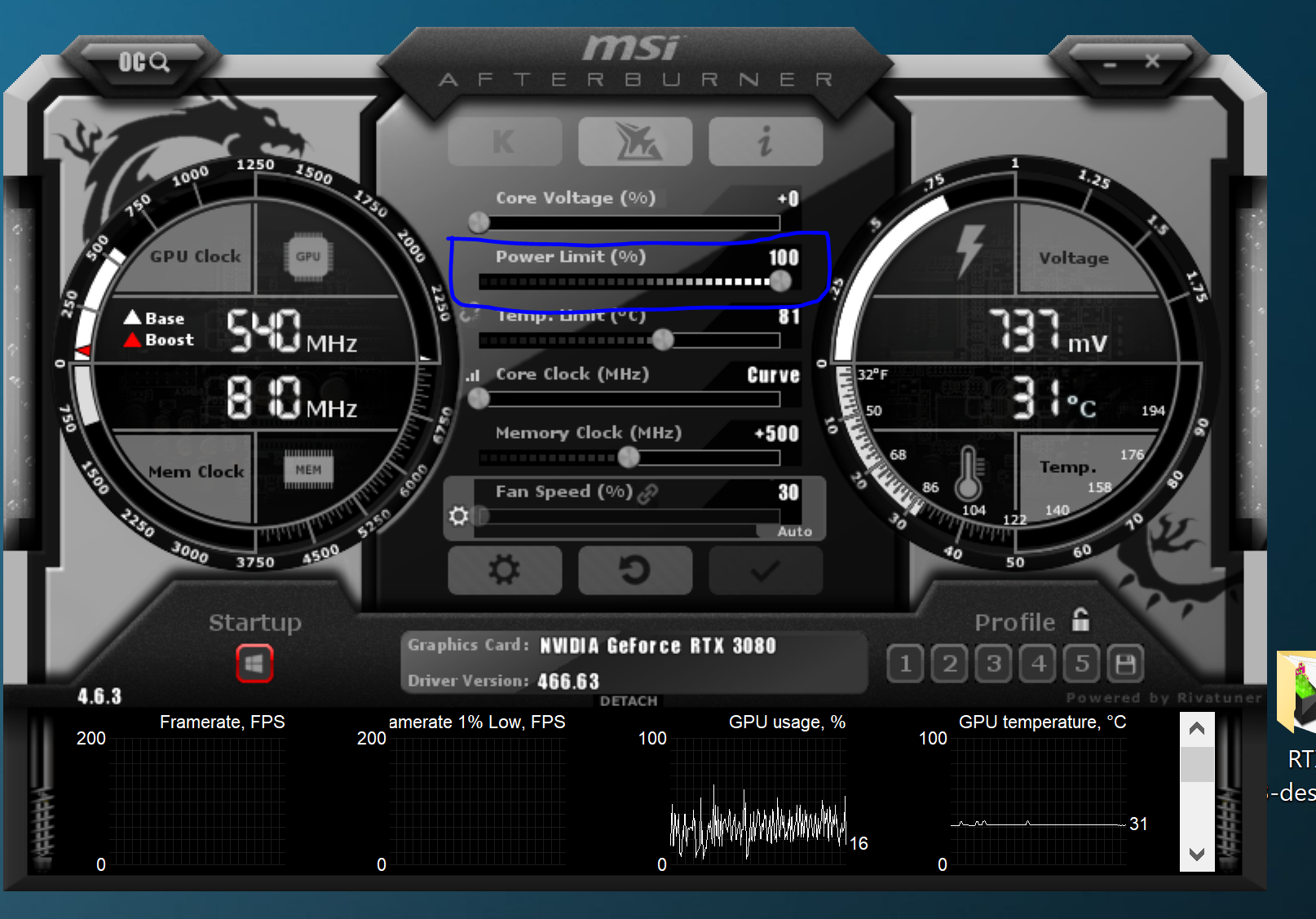Click the lightning bolt voltage icon

click(x=969, y=250)
